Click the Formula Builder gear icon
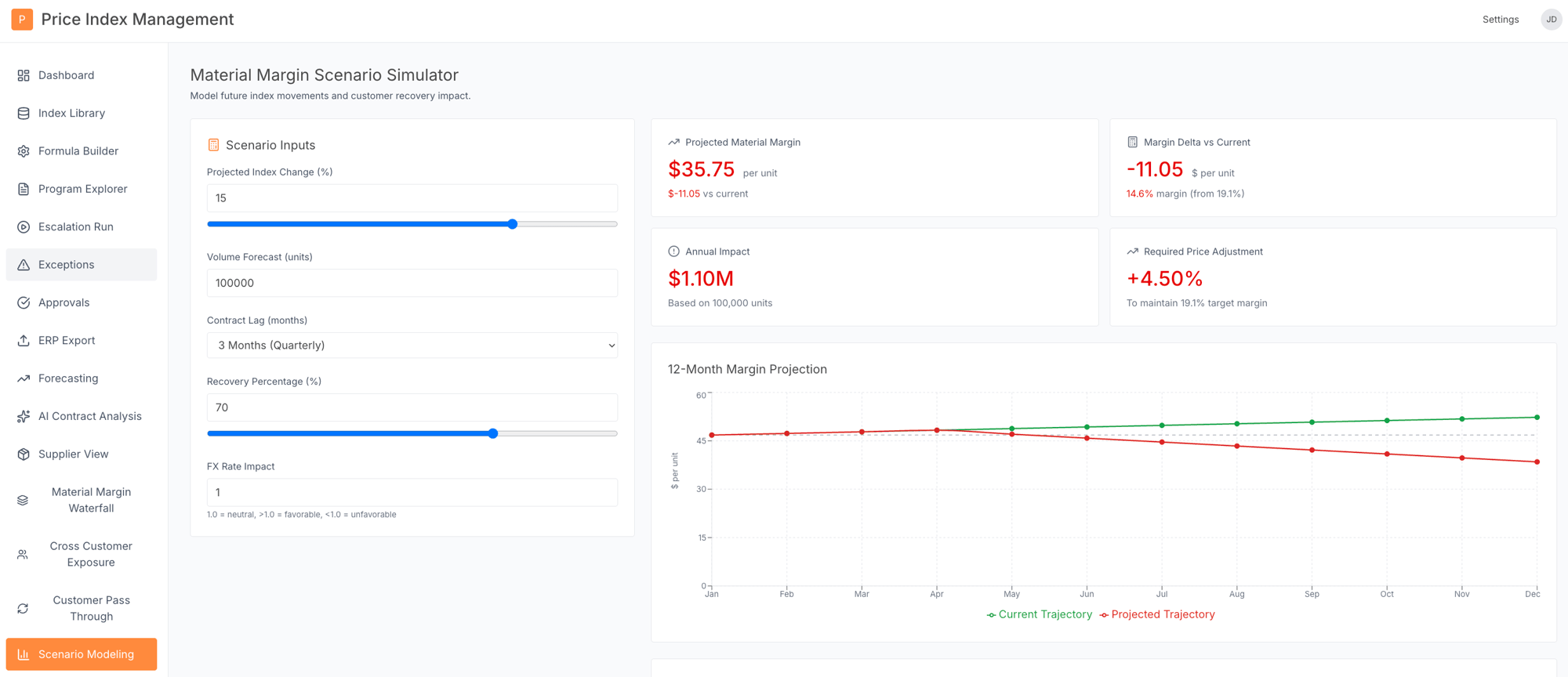Screen dimensions: 1568x677 click(x=24, y=151)
